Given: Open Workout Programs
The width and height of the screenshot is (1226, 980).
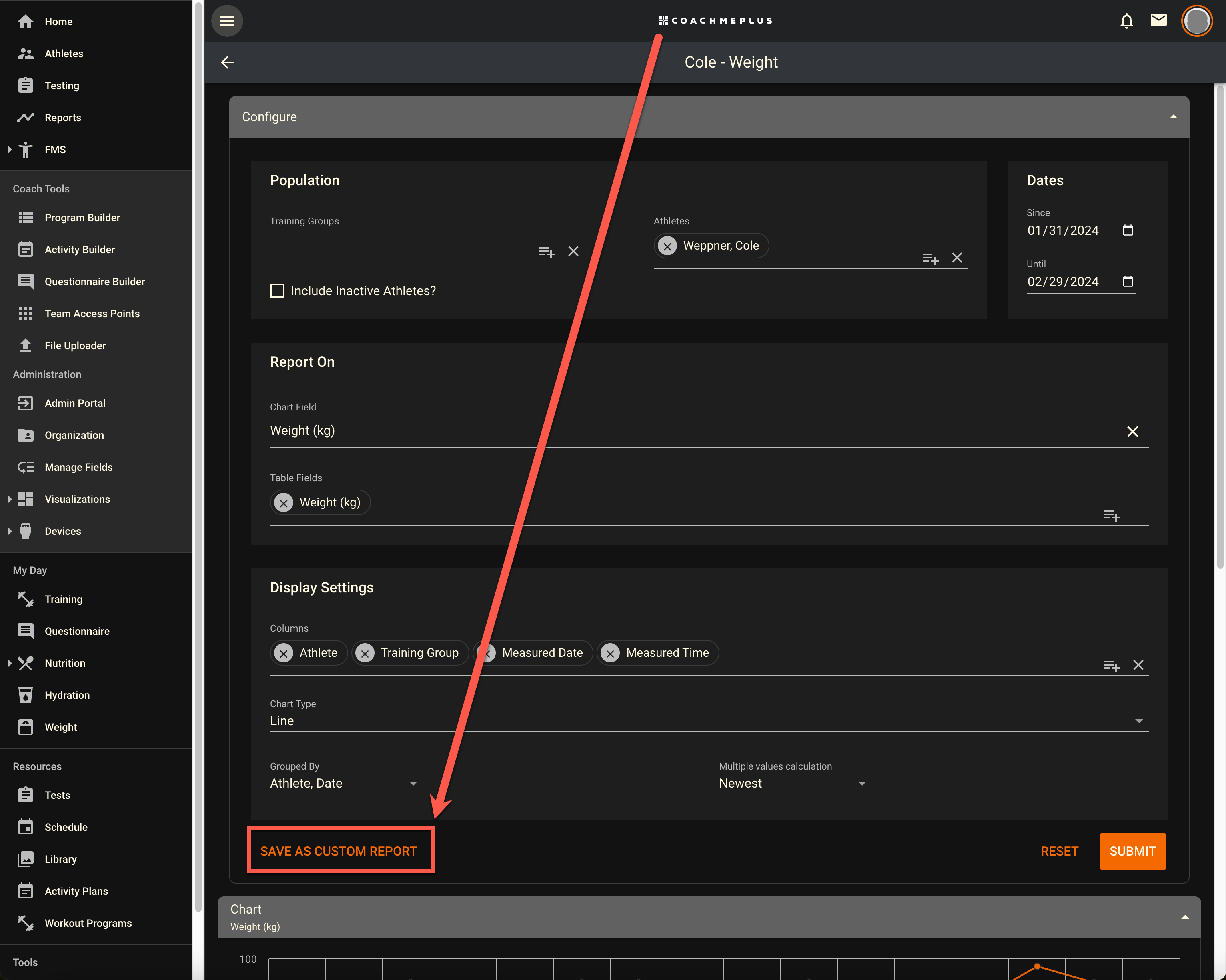Looking at the screenshot, I should (x=96, y=923).
